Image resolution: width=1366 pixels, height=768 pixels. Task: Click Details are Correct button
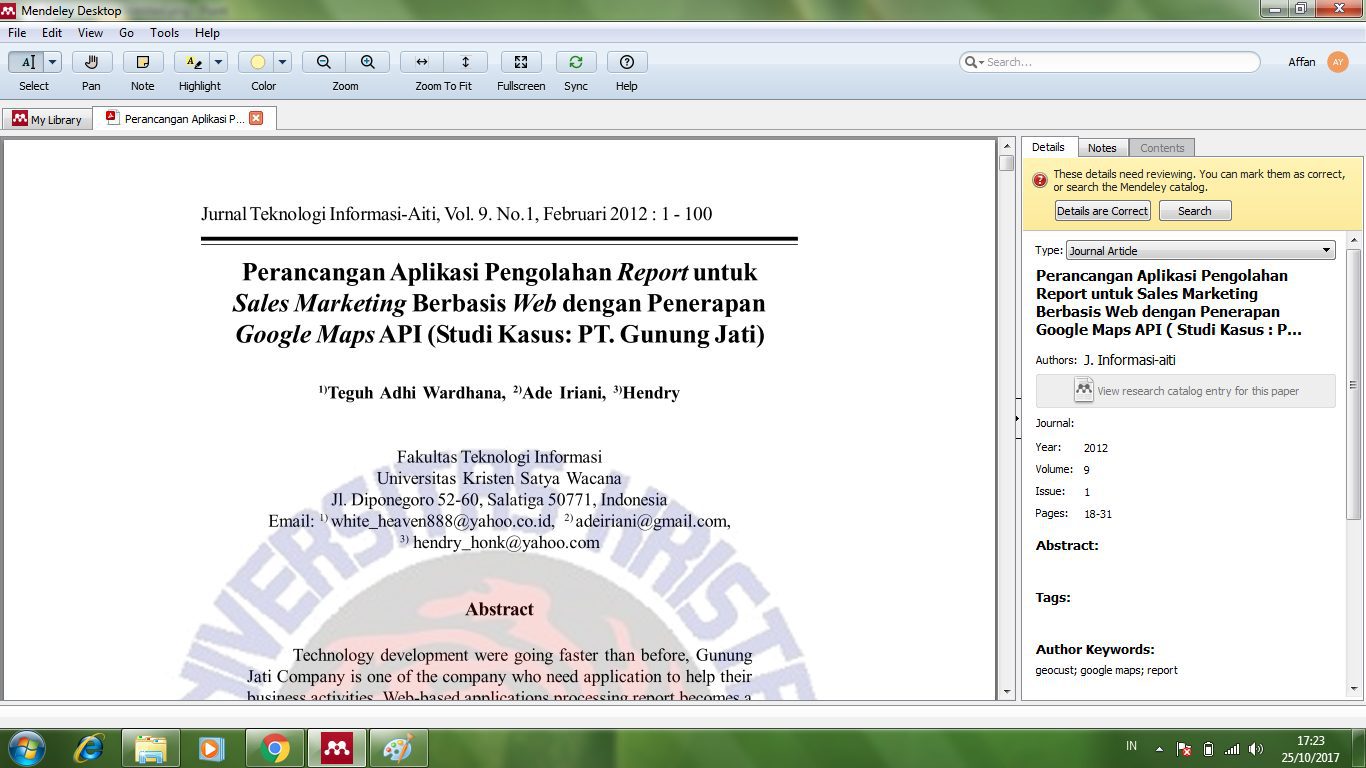[x=1102, y=211]
